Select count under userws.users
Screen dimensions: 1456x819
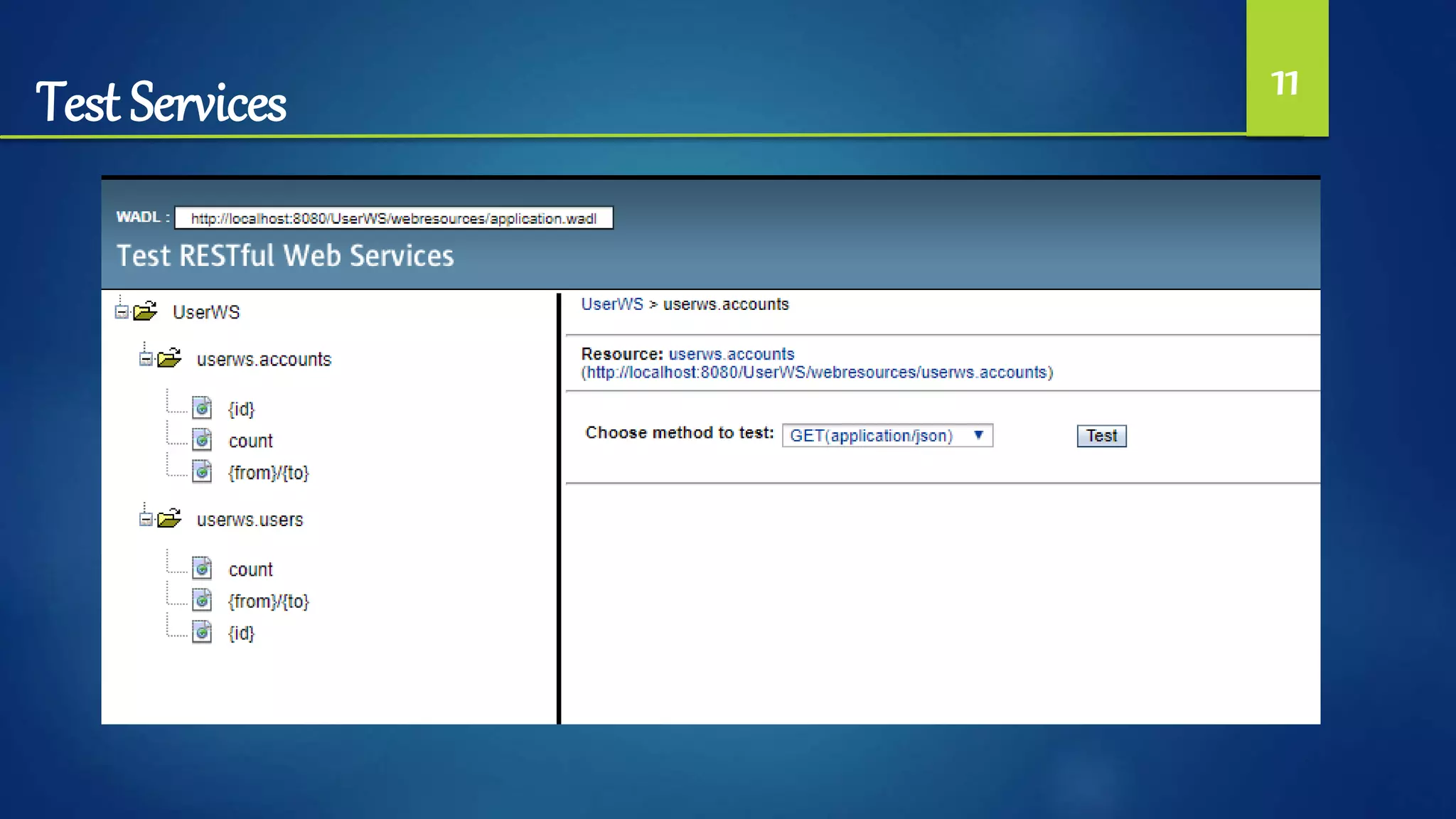click(250, 570)
